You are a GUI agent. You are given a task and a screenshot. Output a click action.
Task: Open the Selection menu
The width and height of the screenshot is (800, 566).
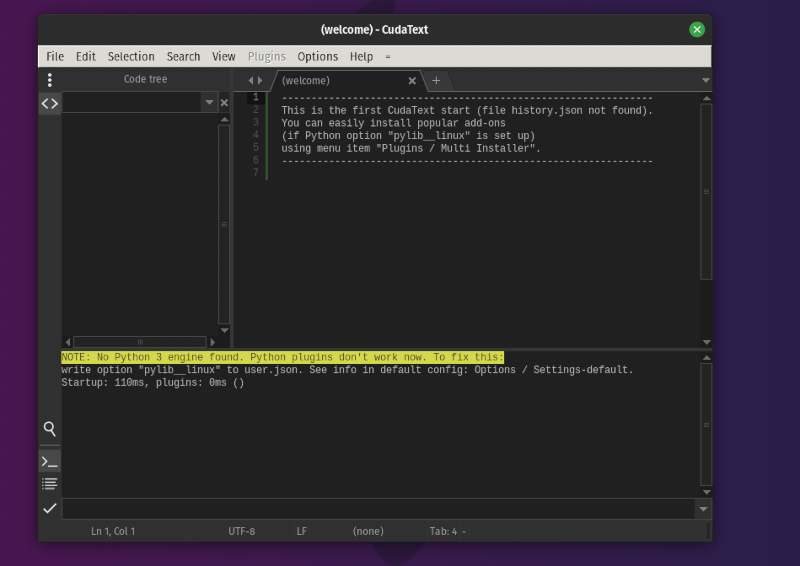131,57
